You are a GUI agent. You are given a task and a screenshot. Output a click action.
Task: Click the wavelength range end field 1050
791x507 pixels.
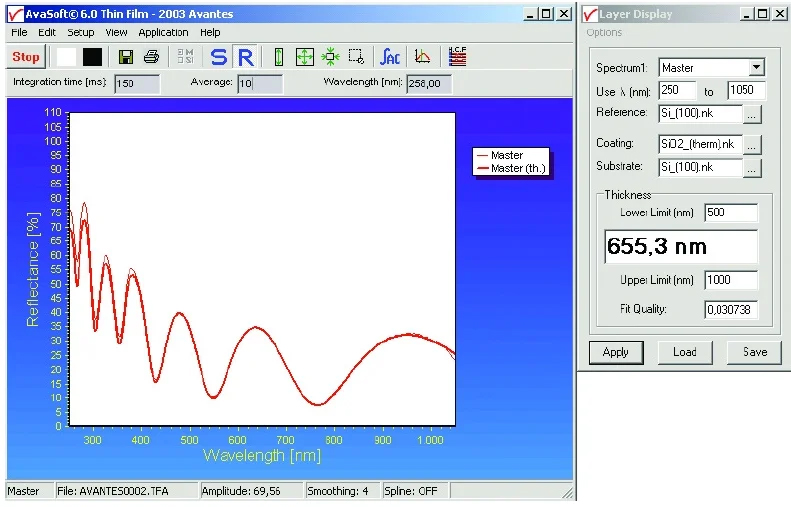pyautogui.click(x=747, y=90)
